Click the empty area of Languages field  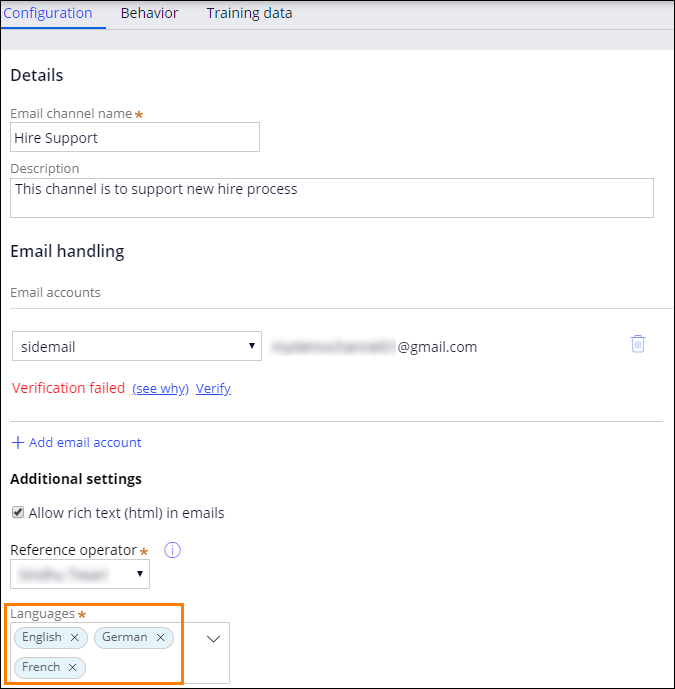point(140,667)
